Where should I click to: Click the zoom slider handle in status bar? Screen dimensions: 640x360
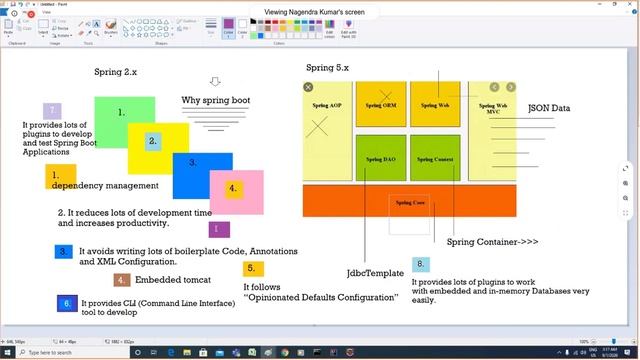coord(613,341)
